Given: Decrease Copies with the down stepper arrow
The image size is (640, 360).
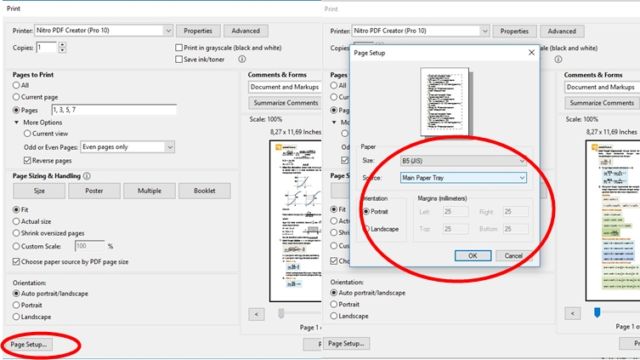Looking at the screenshot, I should pyautogui.click(x=62, y=50).
